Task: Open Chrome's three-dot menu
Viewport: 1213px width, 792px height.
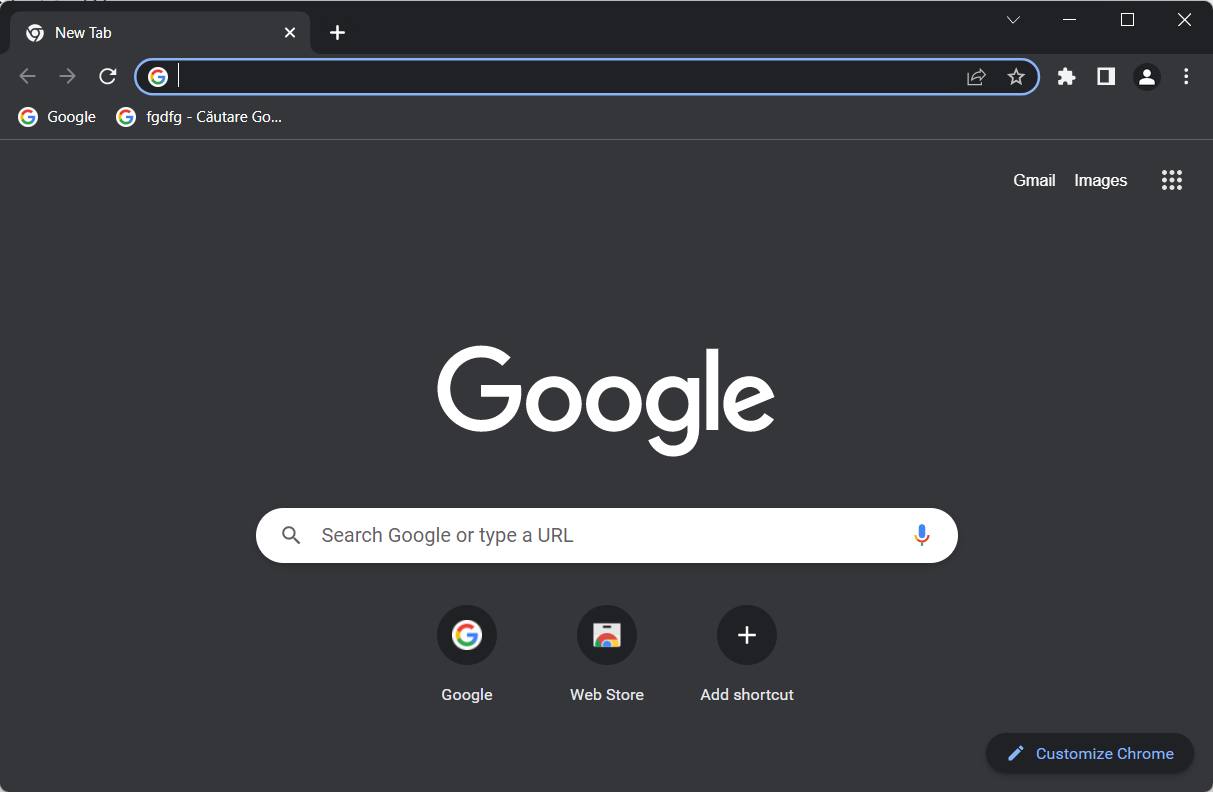Action: coord(1186,76)
